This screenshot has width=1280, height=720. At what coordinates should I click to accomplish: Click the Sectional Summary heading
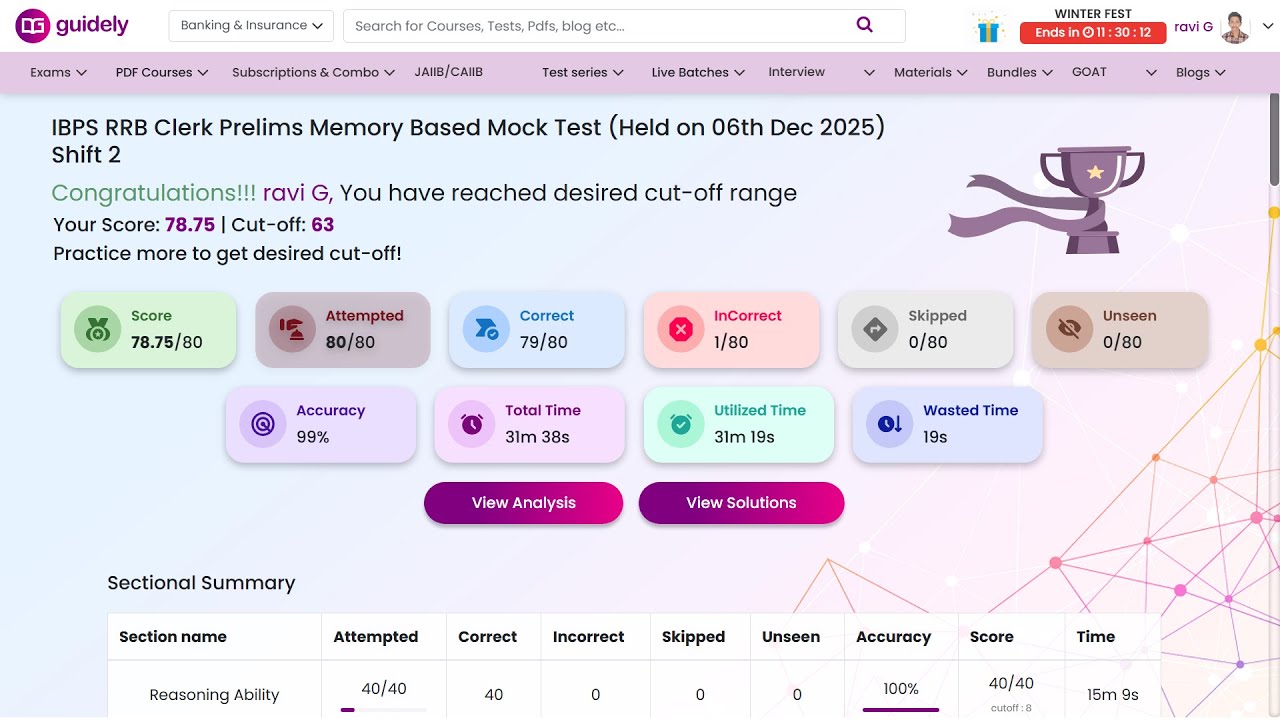point(201,583)
